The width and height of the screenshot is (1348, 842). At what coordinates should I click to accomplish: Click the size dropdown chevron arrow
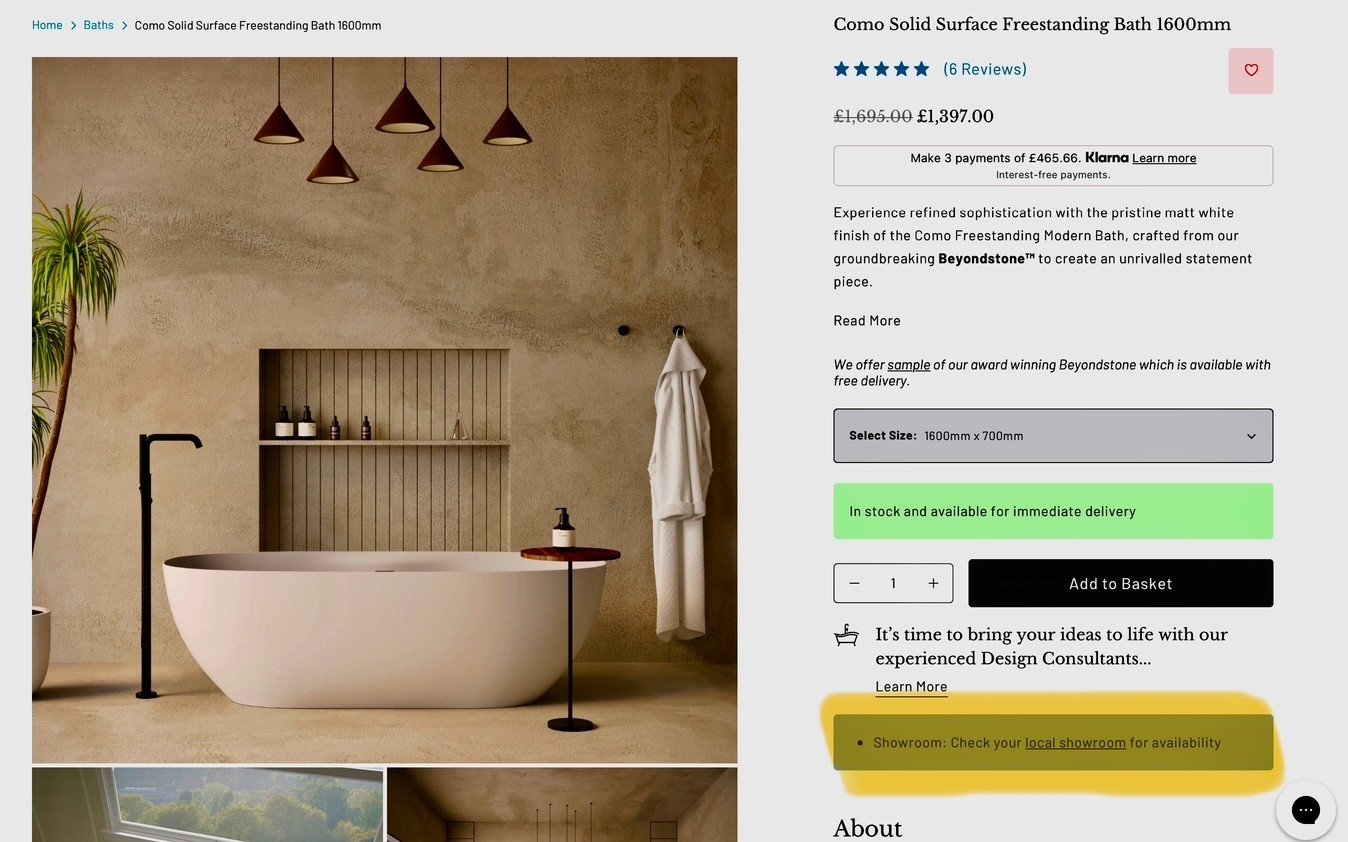point(1251,436)
